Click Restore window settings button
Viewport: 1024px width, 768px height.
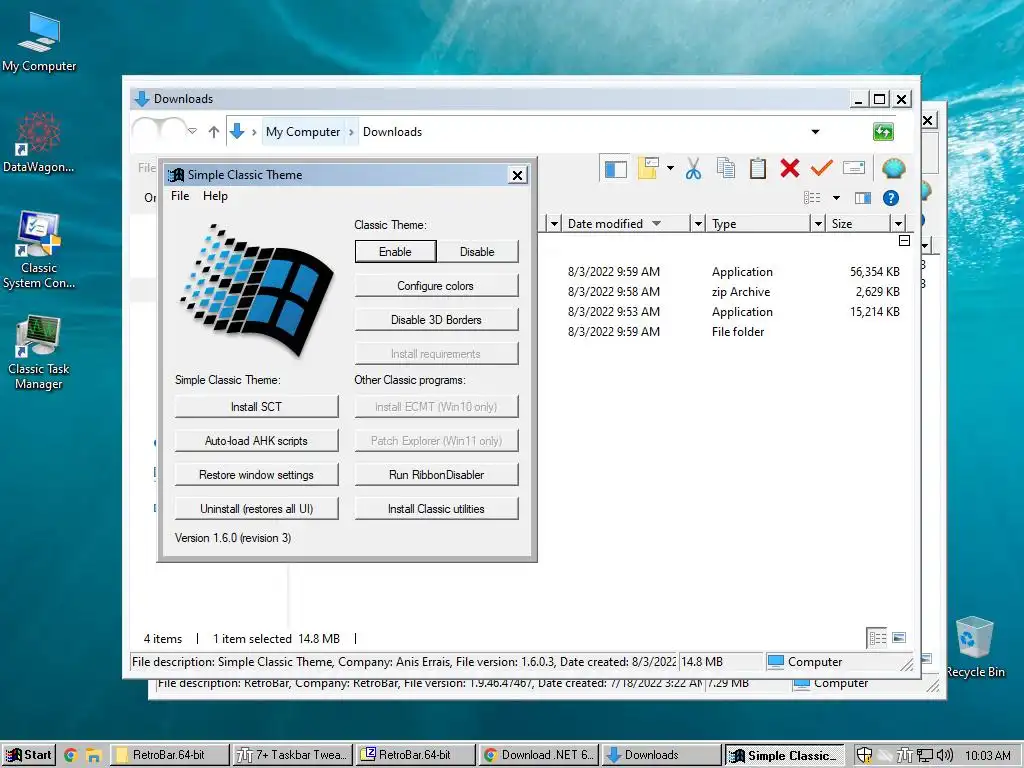(256, 475)
